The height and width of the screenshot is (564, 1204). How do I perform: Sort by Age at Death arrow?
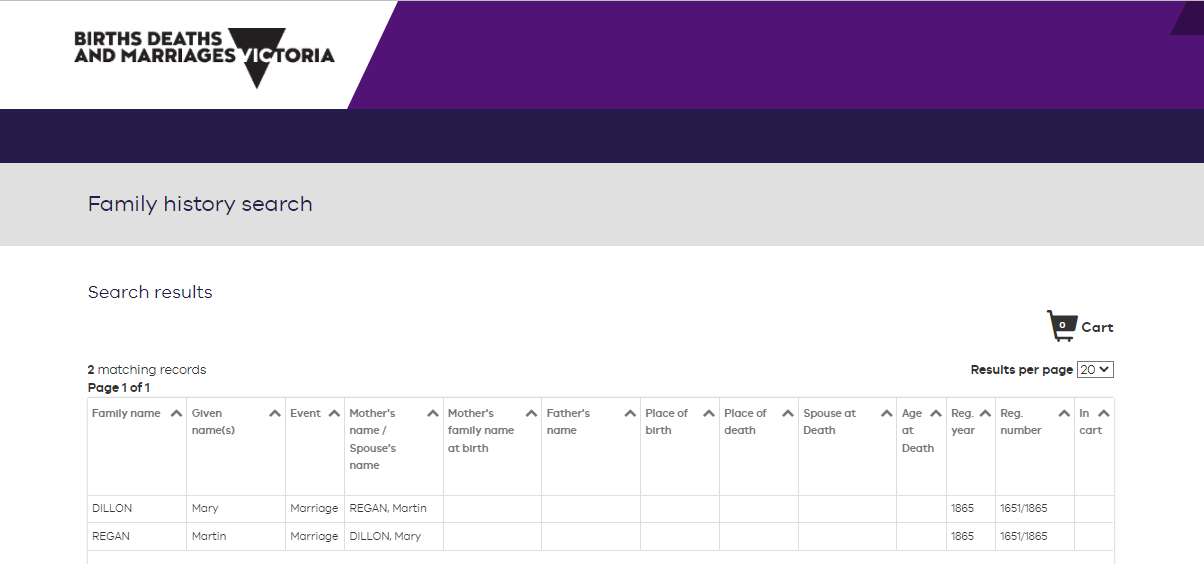(936, 414)
